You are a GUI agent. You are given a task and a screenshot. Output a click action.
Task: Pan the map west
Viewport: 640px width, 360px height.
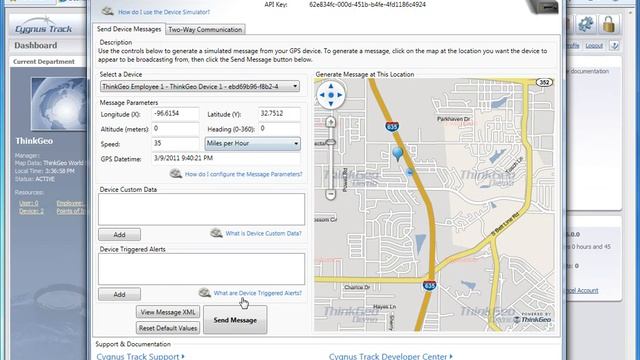(x=322, y=95)
